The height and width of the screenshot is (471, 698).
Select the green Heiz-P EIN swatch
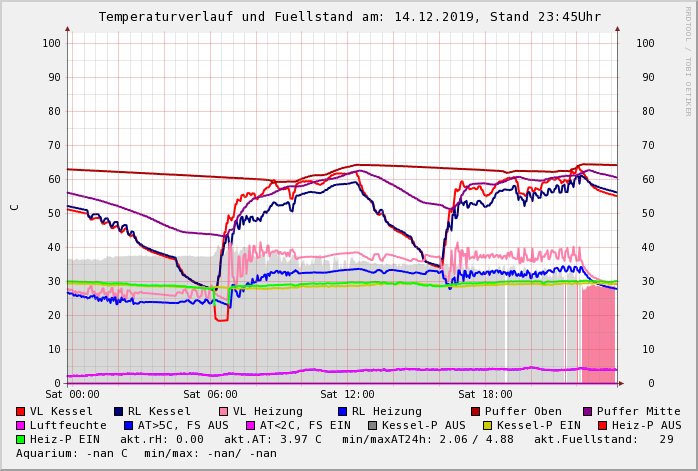pyautogui.click(x=20, y=440)
